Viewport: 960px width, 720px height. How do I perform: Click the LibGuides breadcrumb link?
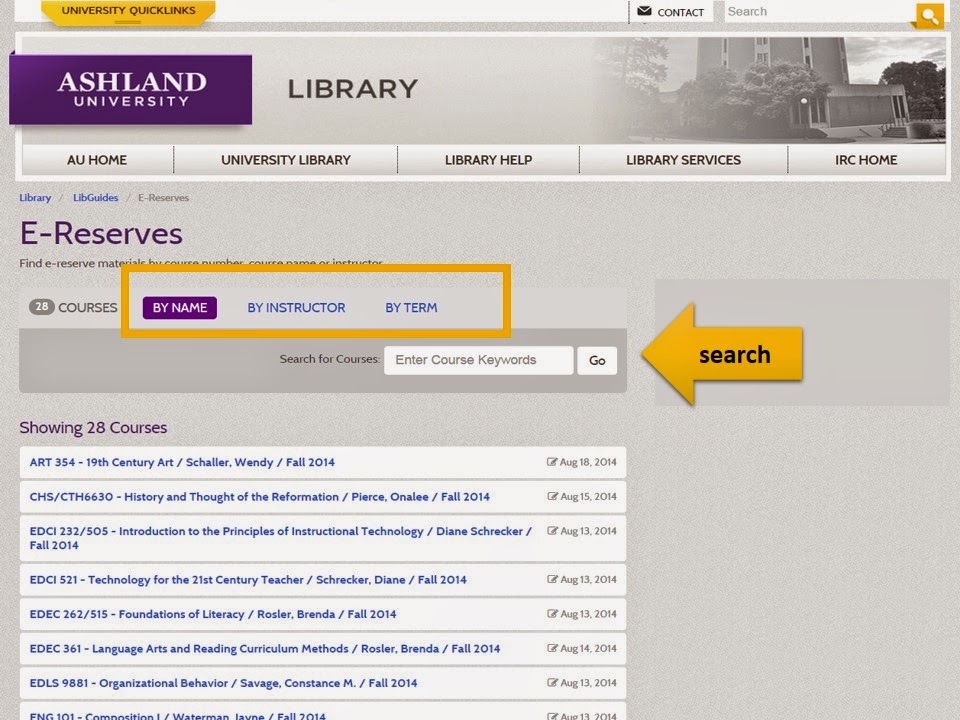pos(96,198)
